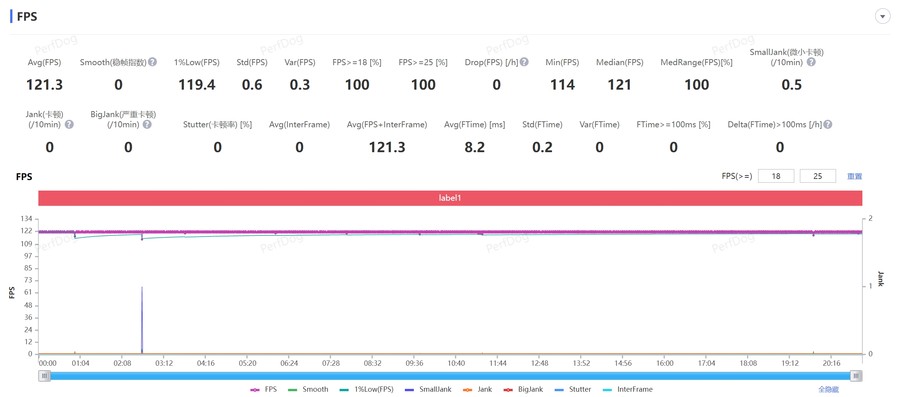Collapse the FPS panel with arrow button
The height and width of the screenshot is (397, 900).
pos(882,17)
